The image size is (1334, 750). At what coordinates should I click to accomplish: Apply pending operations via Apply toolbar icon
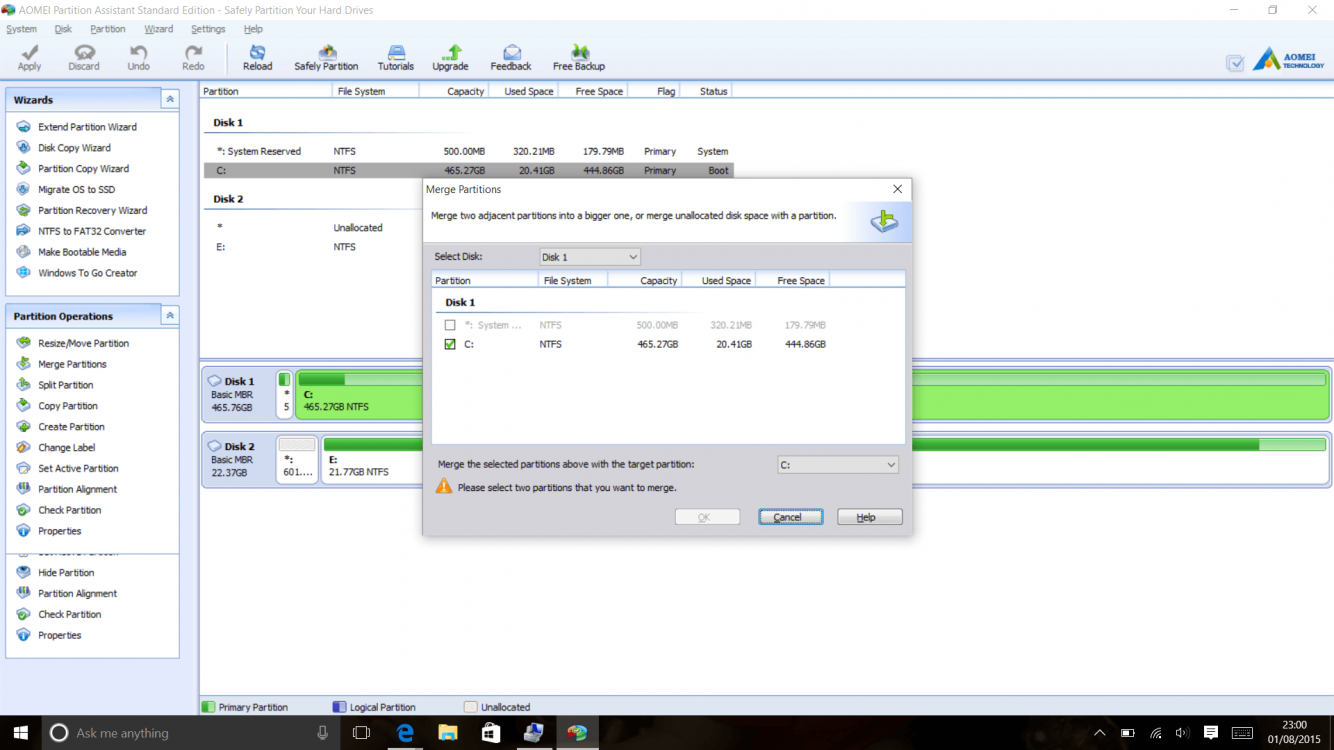[x=28, y=56]
